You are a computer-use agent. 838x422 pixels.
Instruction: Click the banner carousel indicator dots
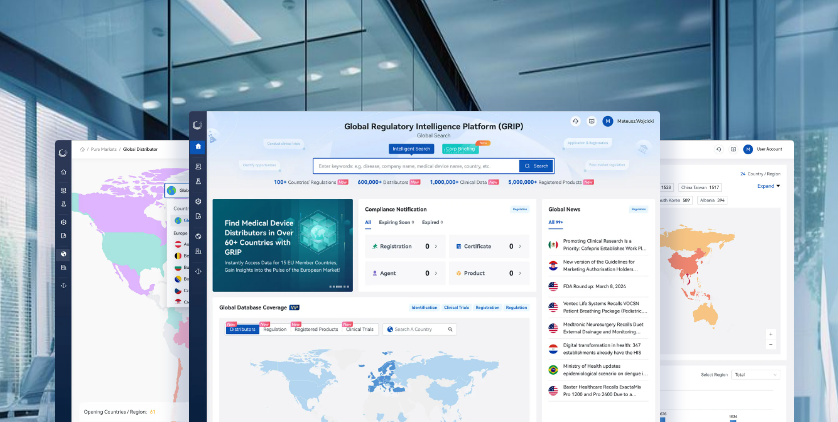click(x=339, y=287)
